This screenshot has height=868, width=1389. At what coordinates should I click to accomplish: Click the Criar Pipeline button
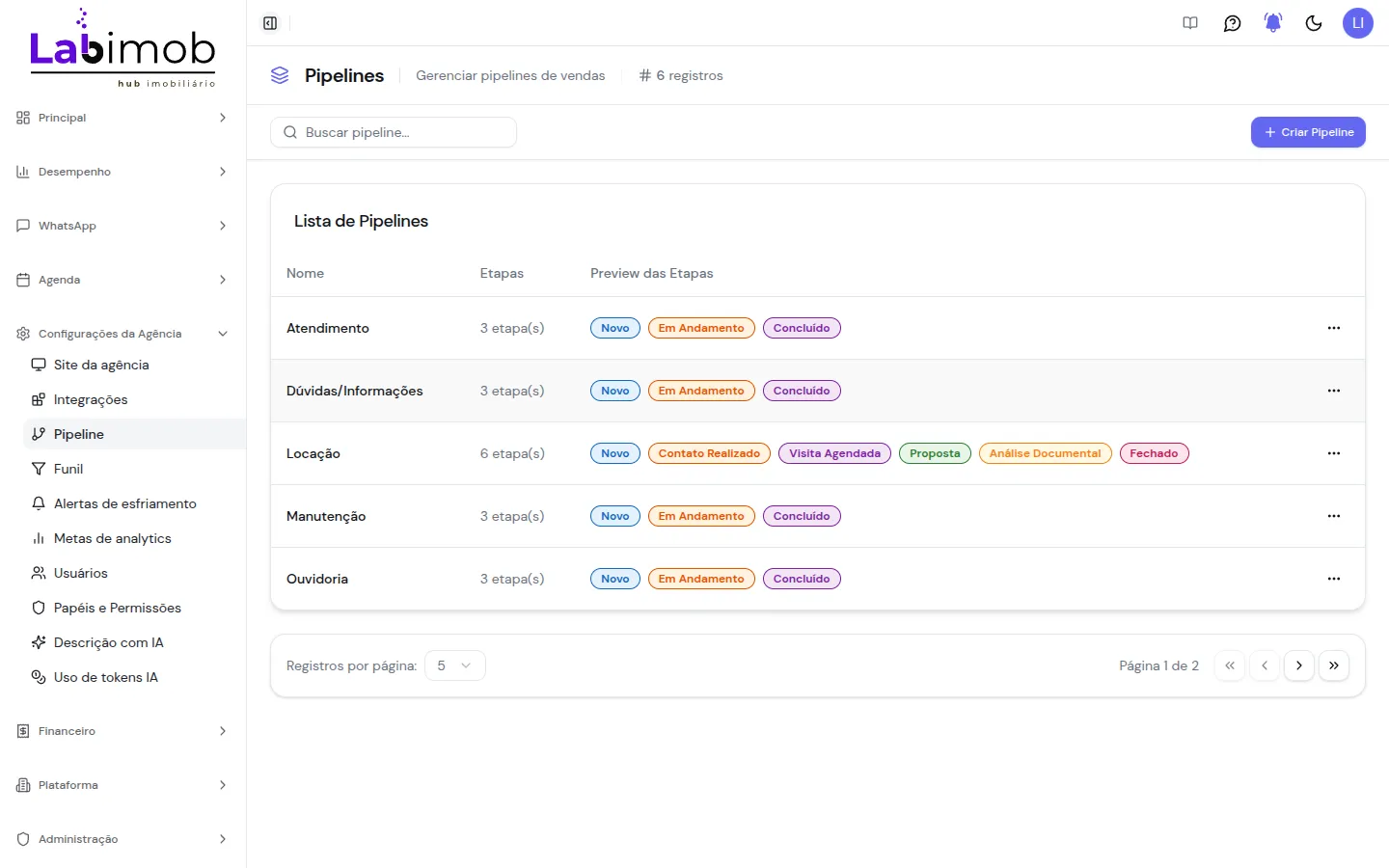pyautogui.click(x=1308, y=132)
